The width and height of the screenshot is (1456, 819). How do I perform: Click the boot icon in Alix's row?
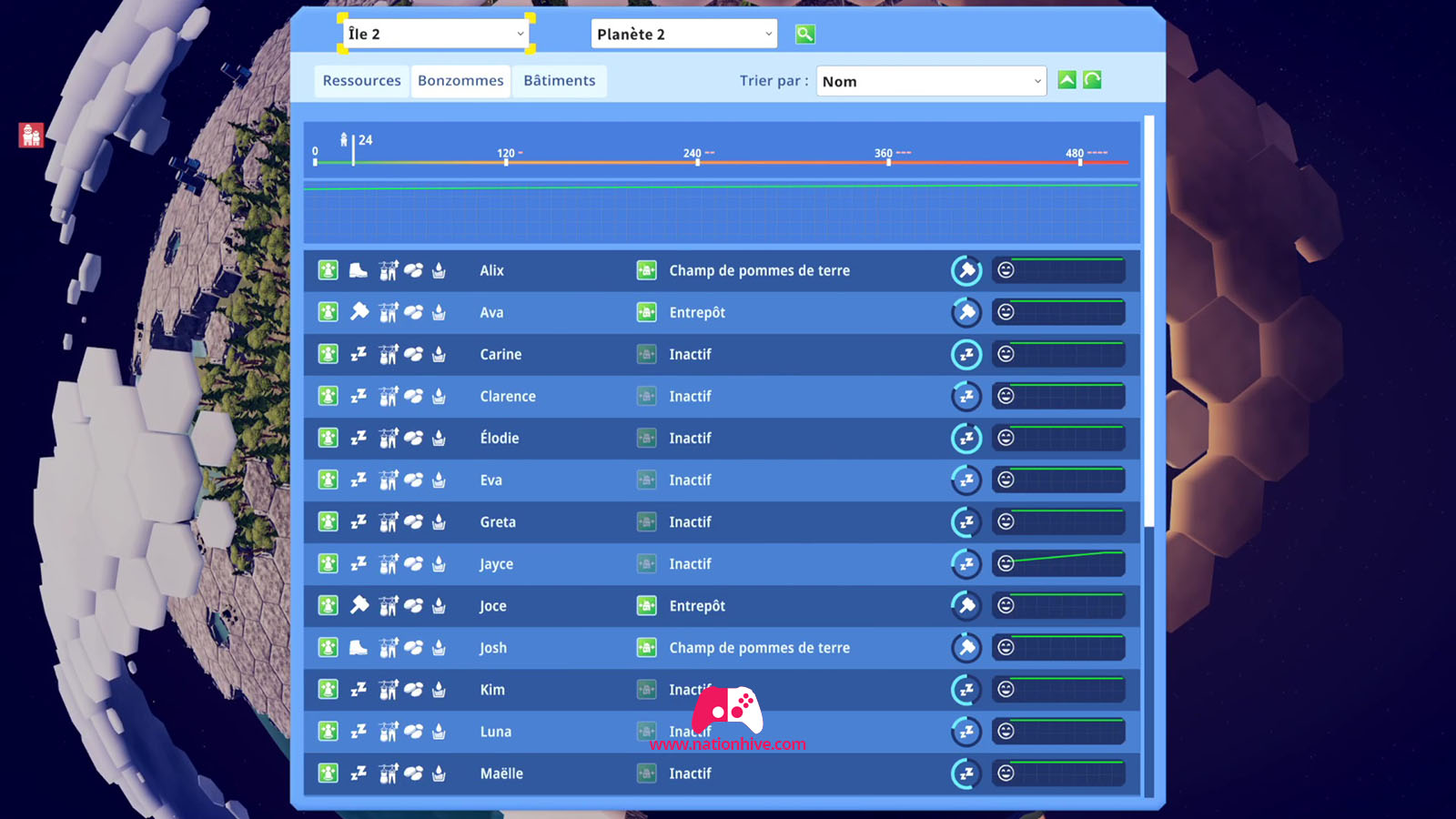coord(359,270)
